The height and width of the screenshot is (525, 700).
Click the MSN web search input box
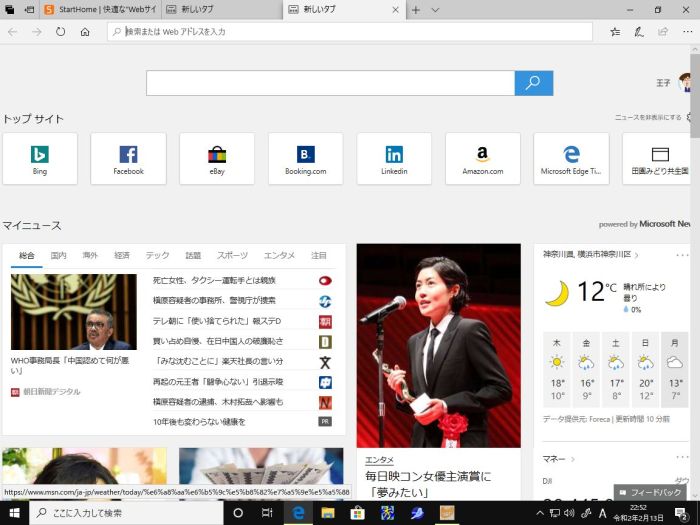(x=330, y=83)
